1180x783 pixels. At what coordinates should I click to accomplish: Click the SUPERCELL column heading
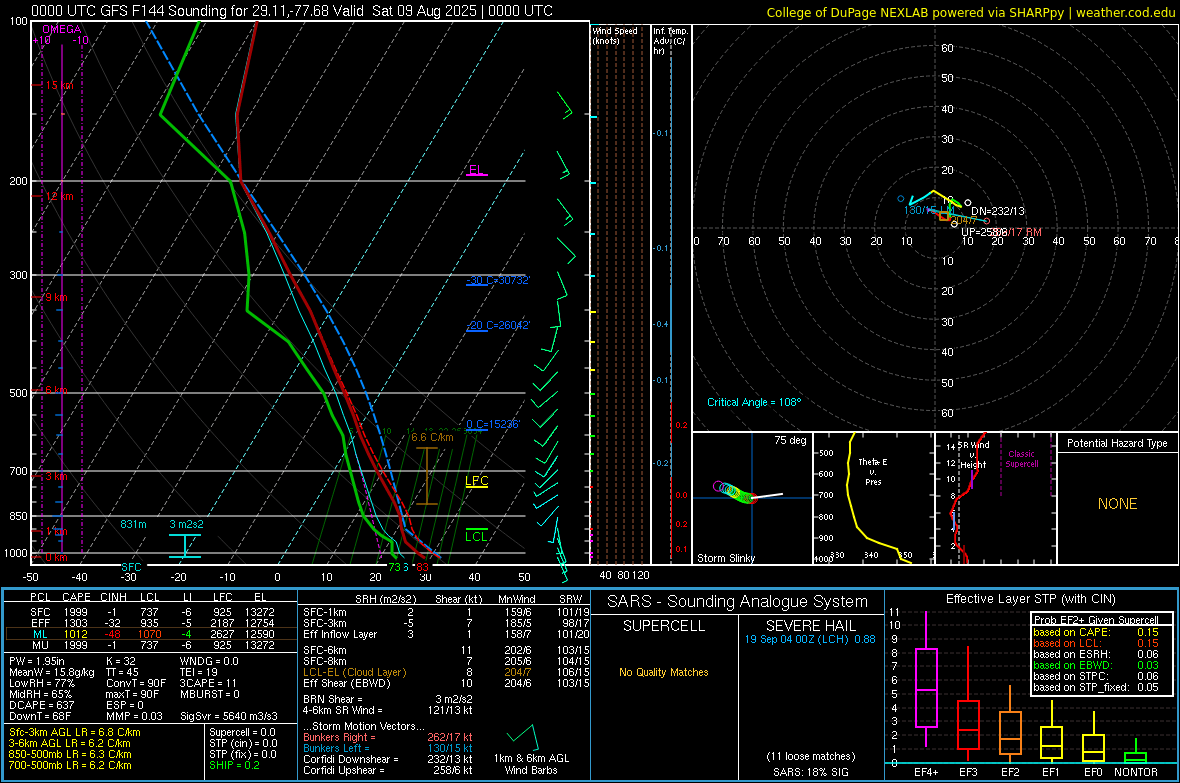(664, 626)
